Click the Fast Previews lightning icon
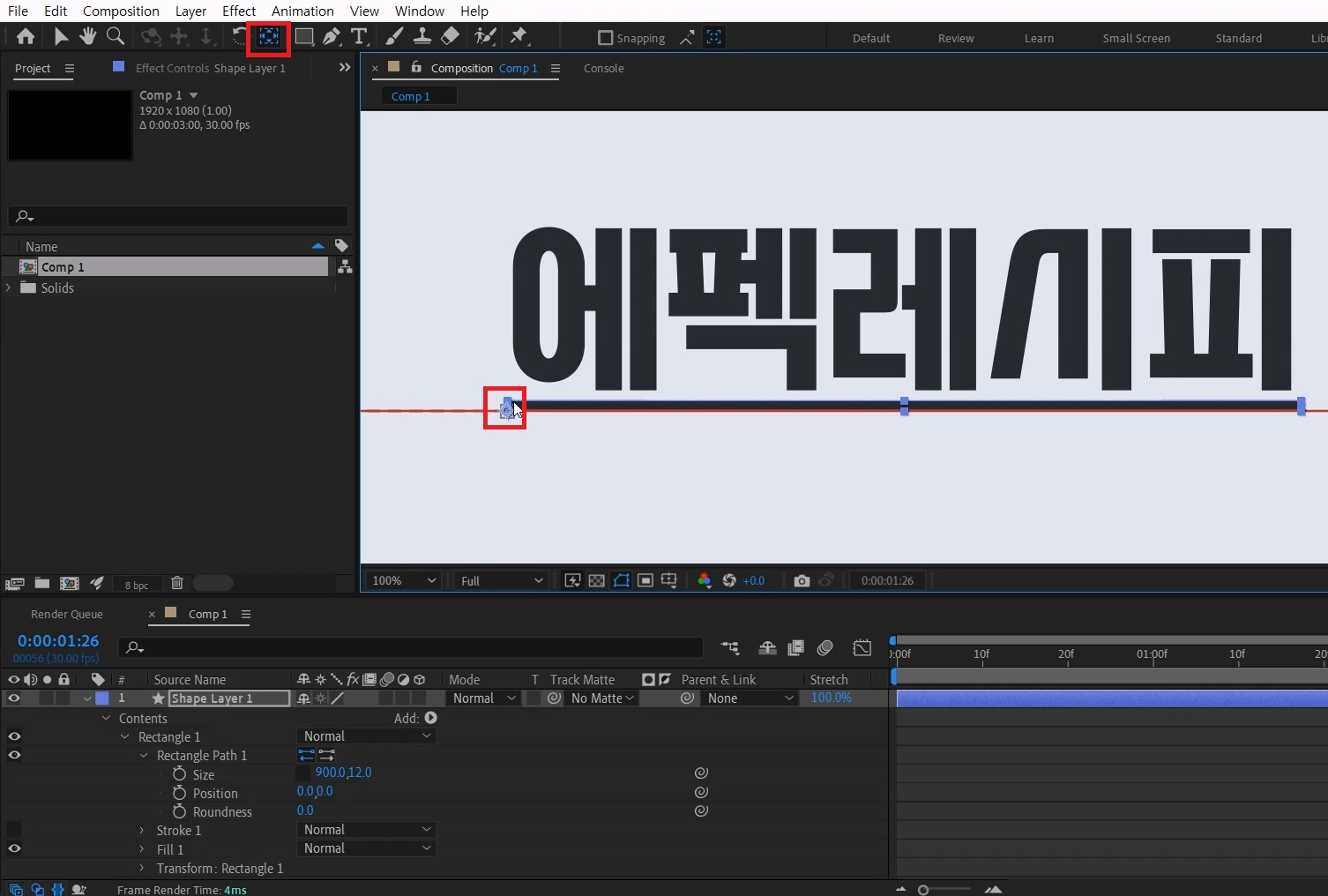1328x896 pixels. point(572,580)
